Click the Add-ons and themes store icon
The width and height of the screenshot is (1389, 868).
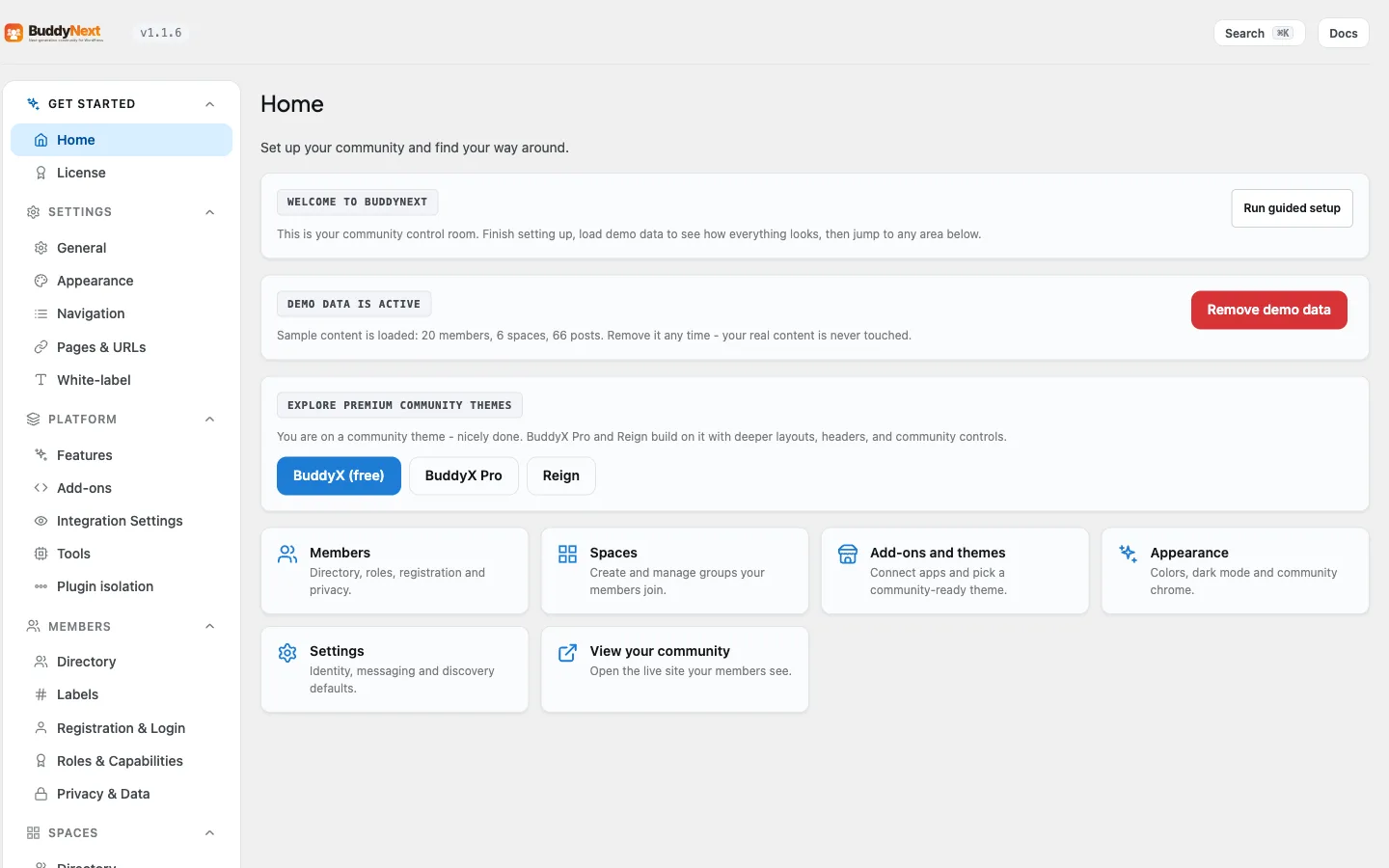848,554
